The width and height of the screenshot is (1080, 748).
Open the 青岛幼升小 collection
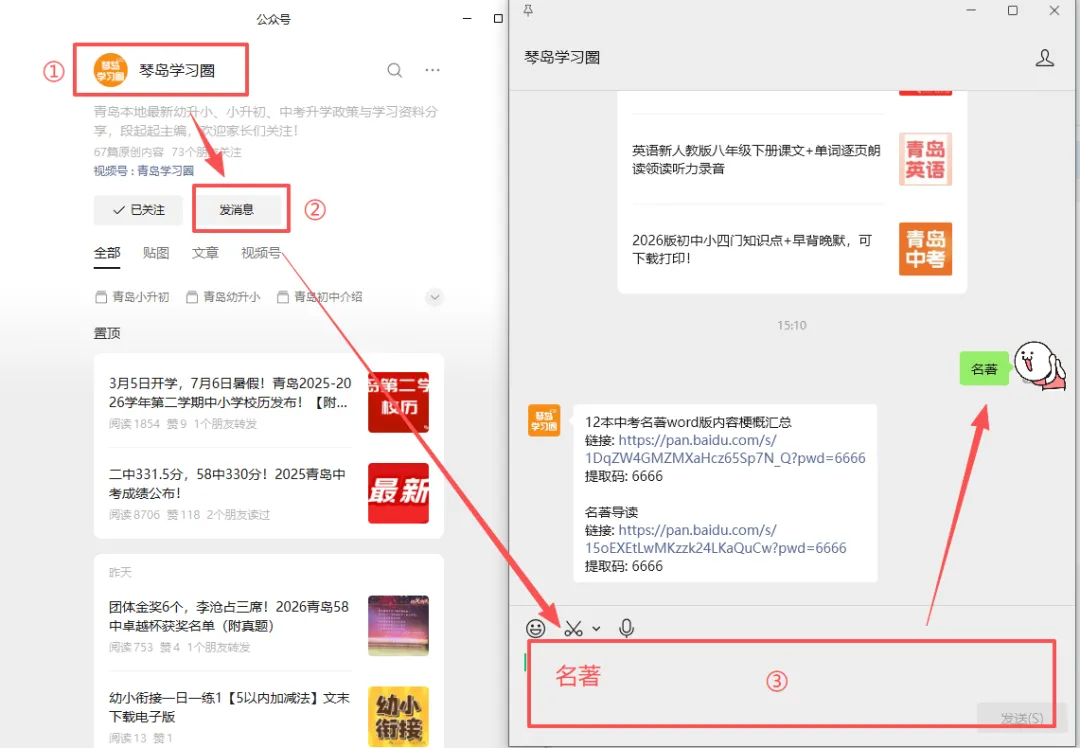[x=223, y=297]
